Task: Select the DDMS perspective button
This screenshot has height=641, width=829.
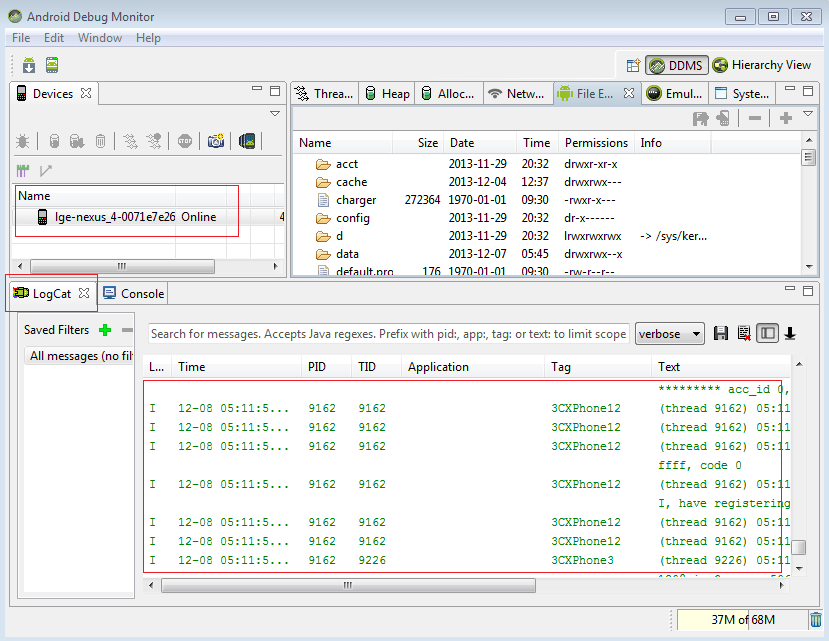Action: 677,65
